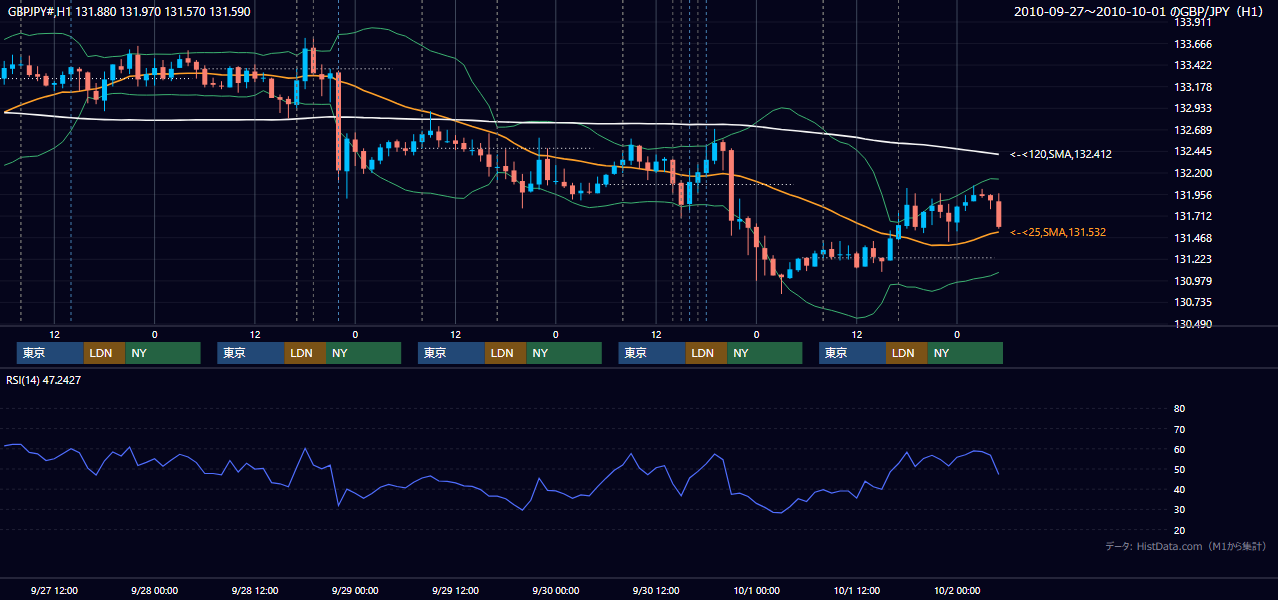Select the 25 SMA label reading 131.532
1278x600 pixels.
[x=1058, y=232]
